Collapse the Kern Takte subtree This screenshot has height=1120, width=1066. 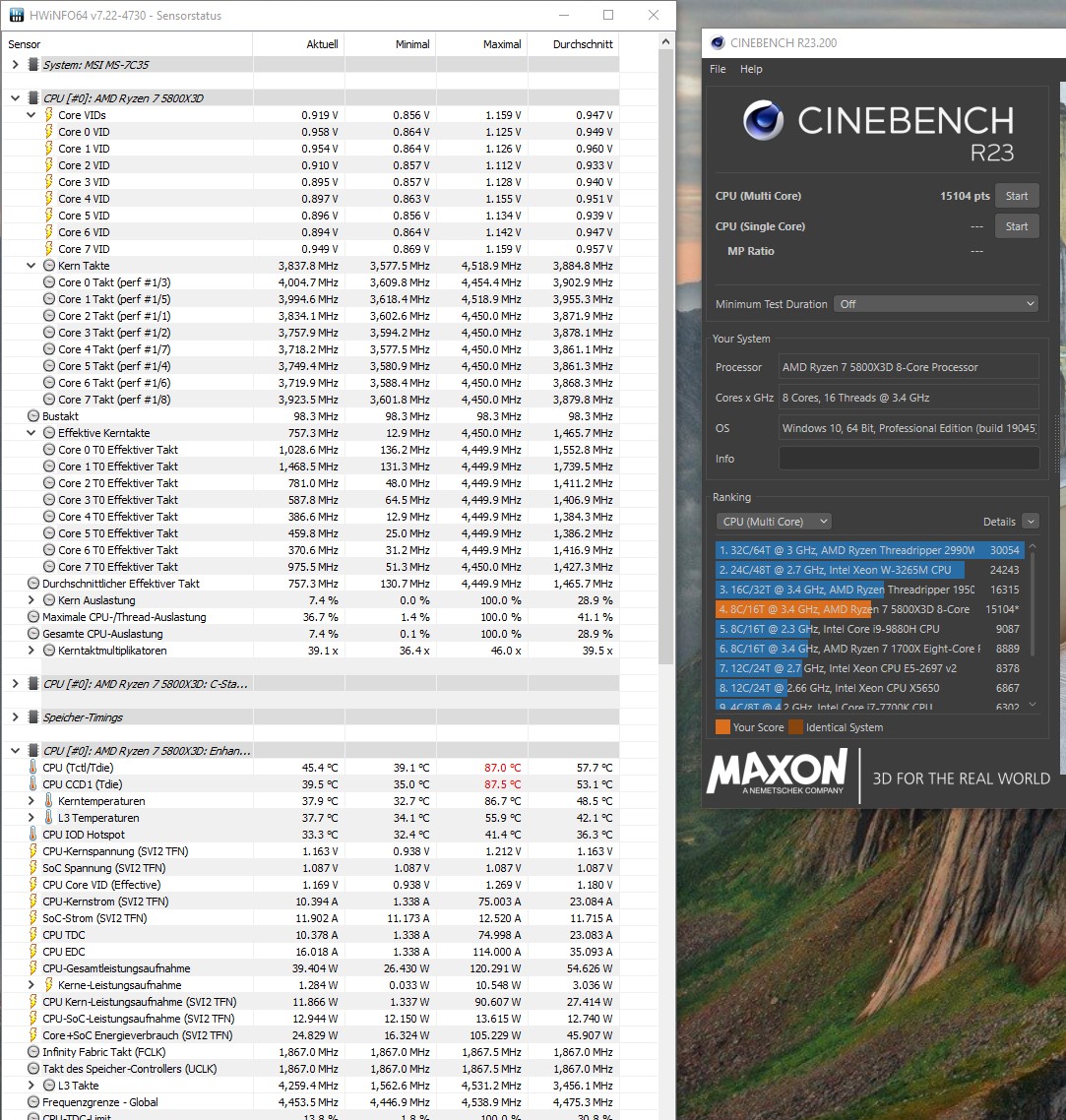(x=31, y=266)
